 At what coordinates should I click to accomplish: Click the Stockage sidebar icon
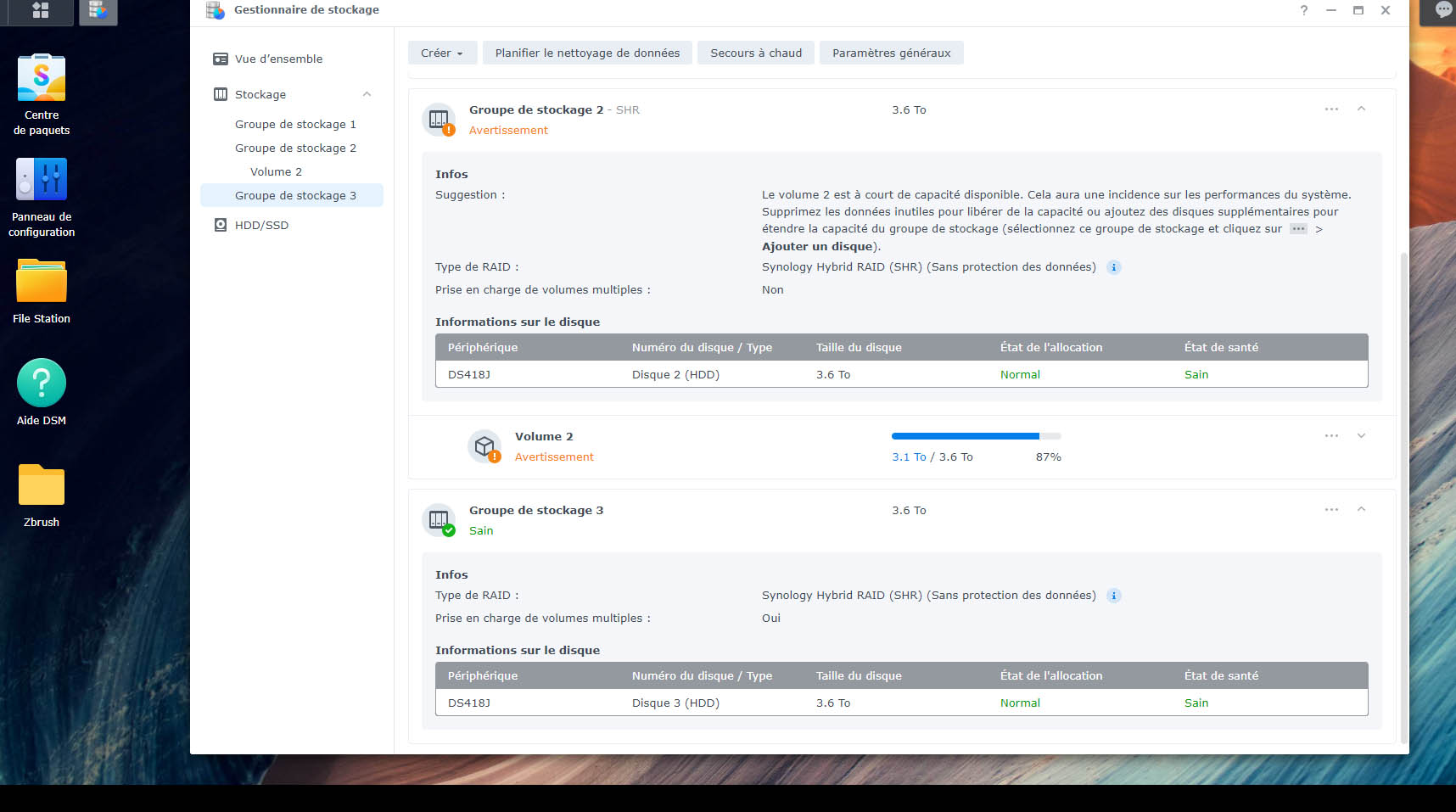tap(221, 94)
